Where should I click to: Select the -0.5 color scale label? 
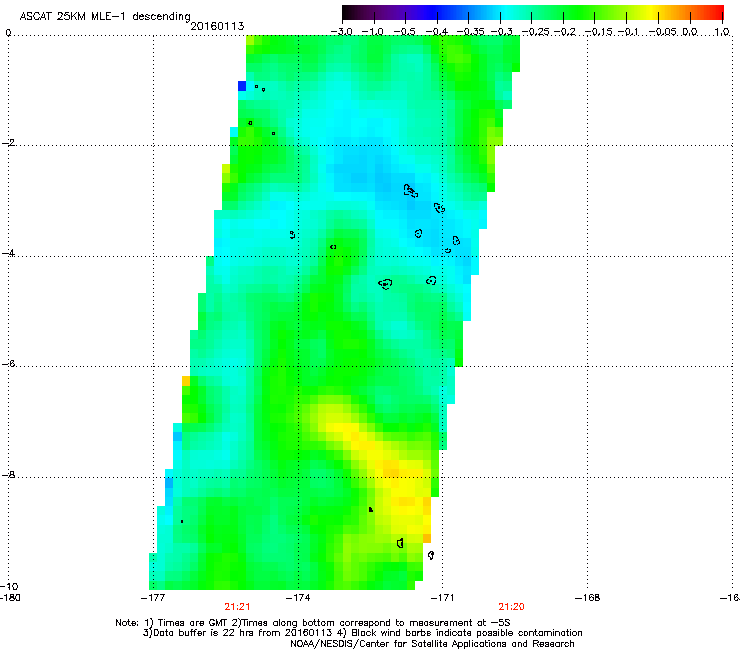404,32
